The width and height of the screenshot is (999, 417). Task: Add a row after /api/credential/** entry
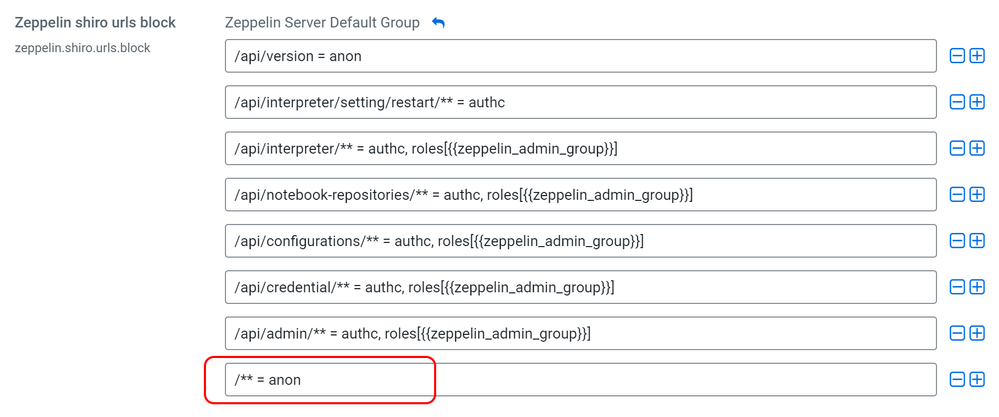[977, 287]
